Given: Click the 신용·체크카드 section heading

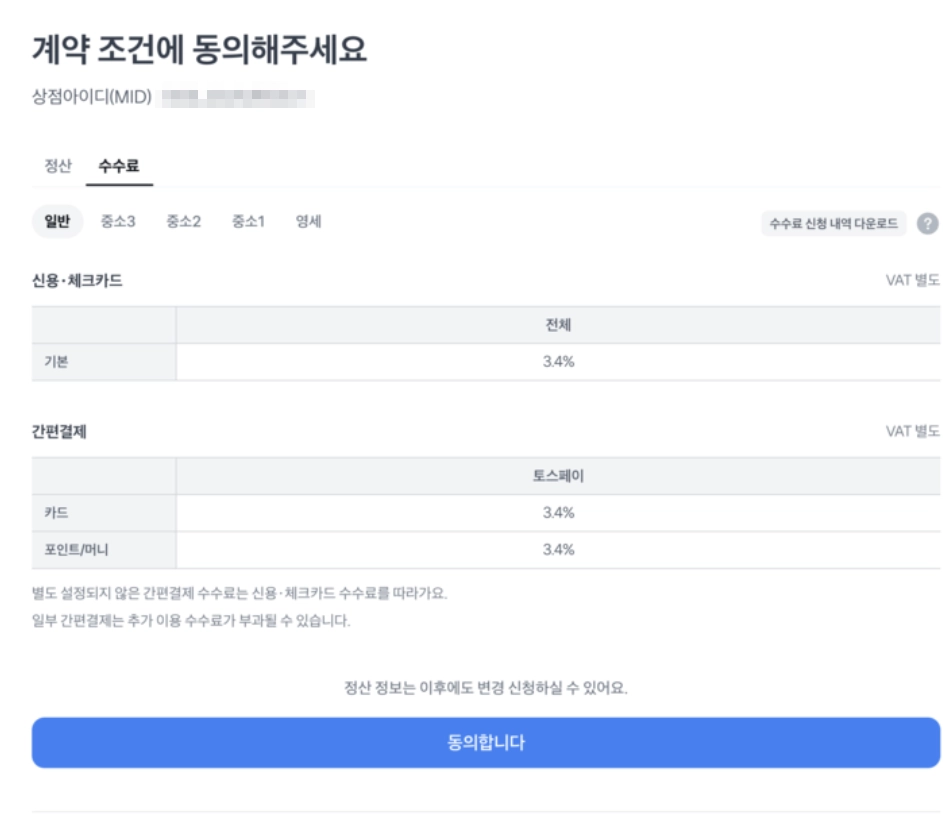Looking at the screenshot, I should click(77, 281).
